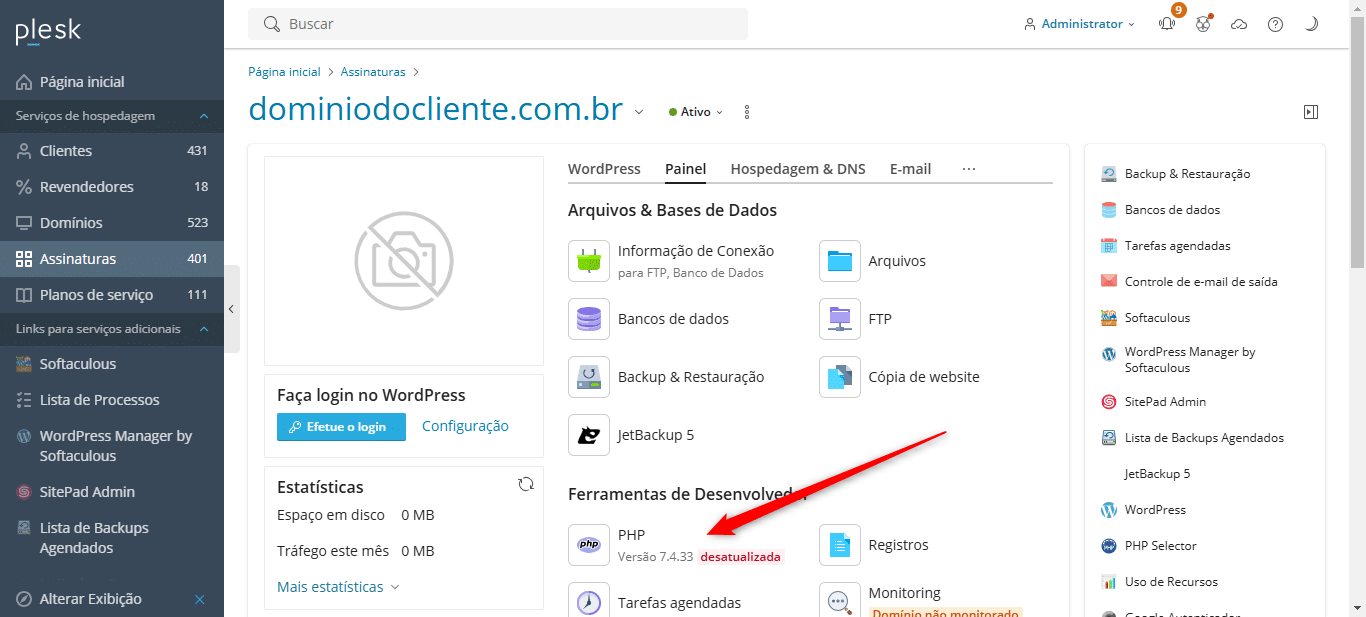Click the Efetue o login button
This screenshot has width=1366, height=617.
click(x=341, y=426)
